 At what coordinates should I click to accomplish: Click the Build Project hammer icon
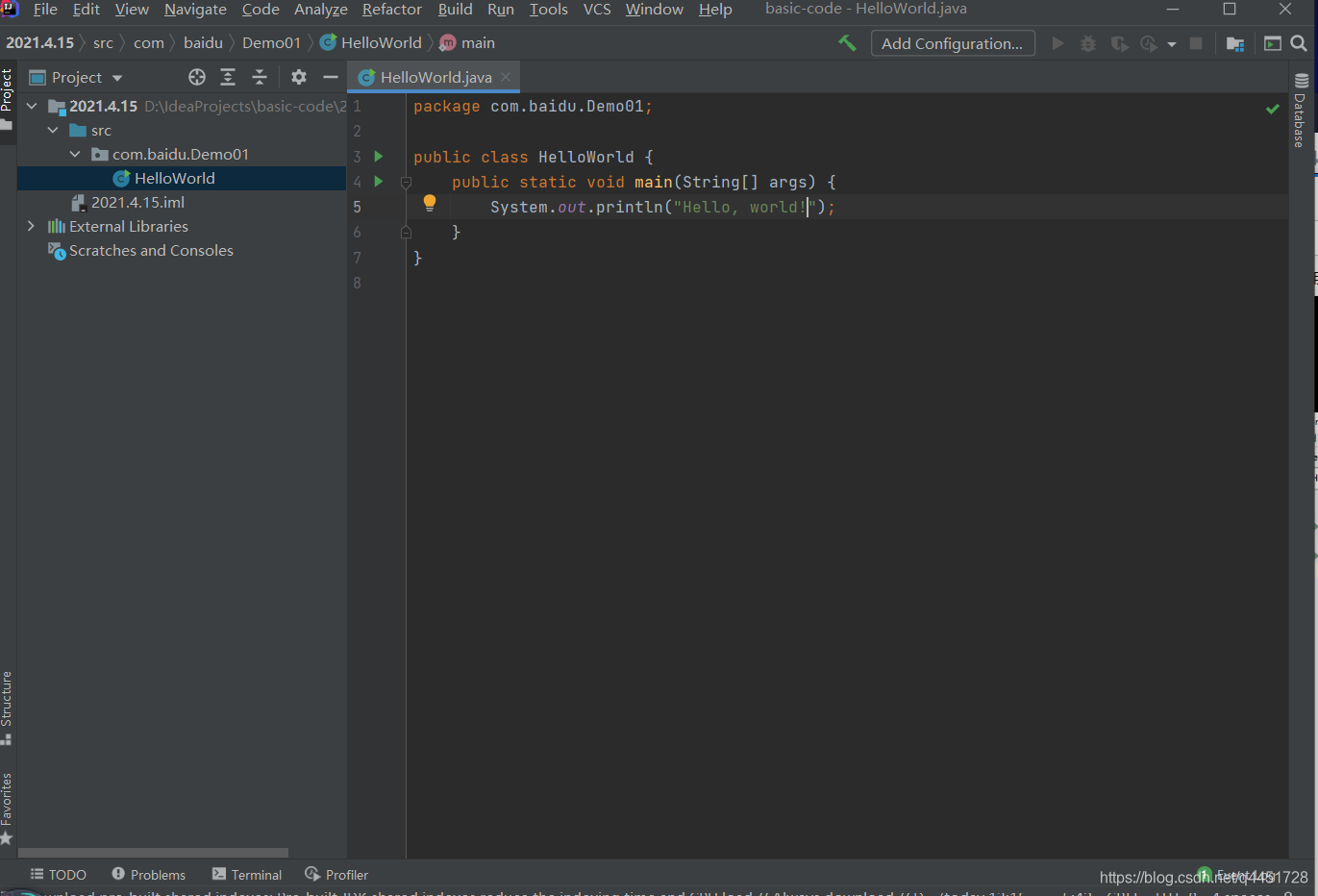847,43
